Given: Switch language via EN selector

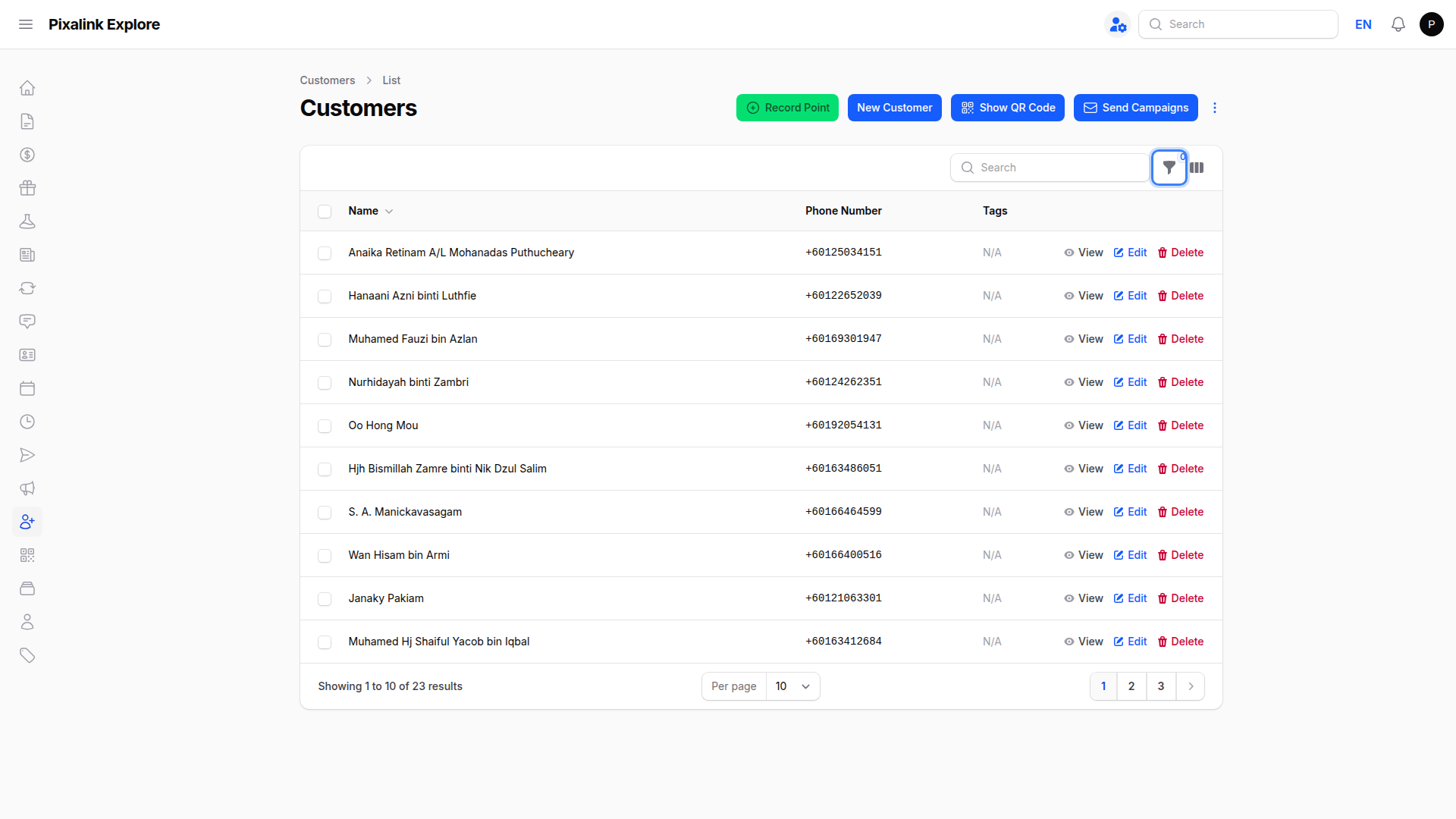Looking at the screenshot, I should tap(1363, 24).
